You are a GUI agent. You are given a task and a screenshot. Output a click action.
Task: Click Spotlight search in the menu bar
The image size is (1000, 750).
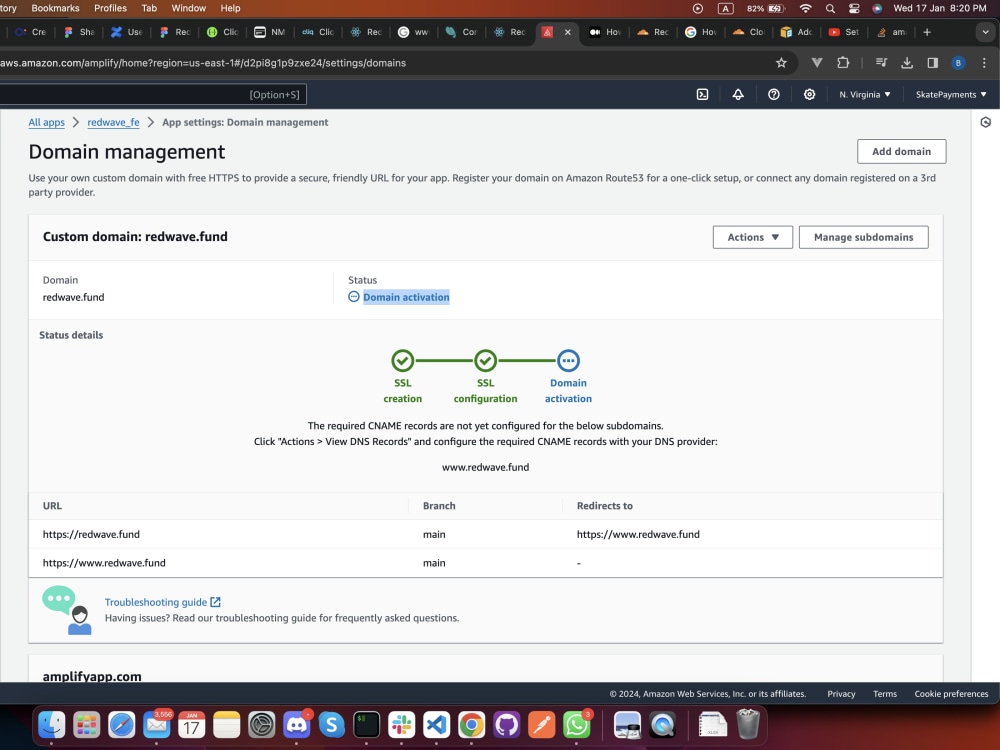(x=830, y=8)
